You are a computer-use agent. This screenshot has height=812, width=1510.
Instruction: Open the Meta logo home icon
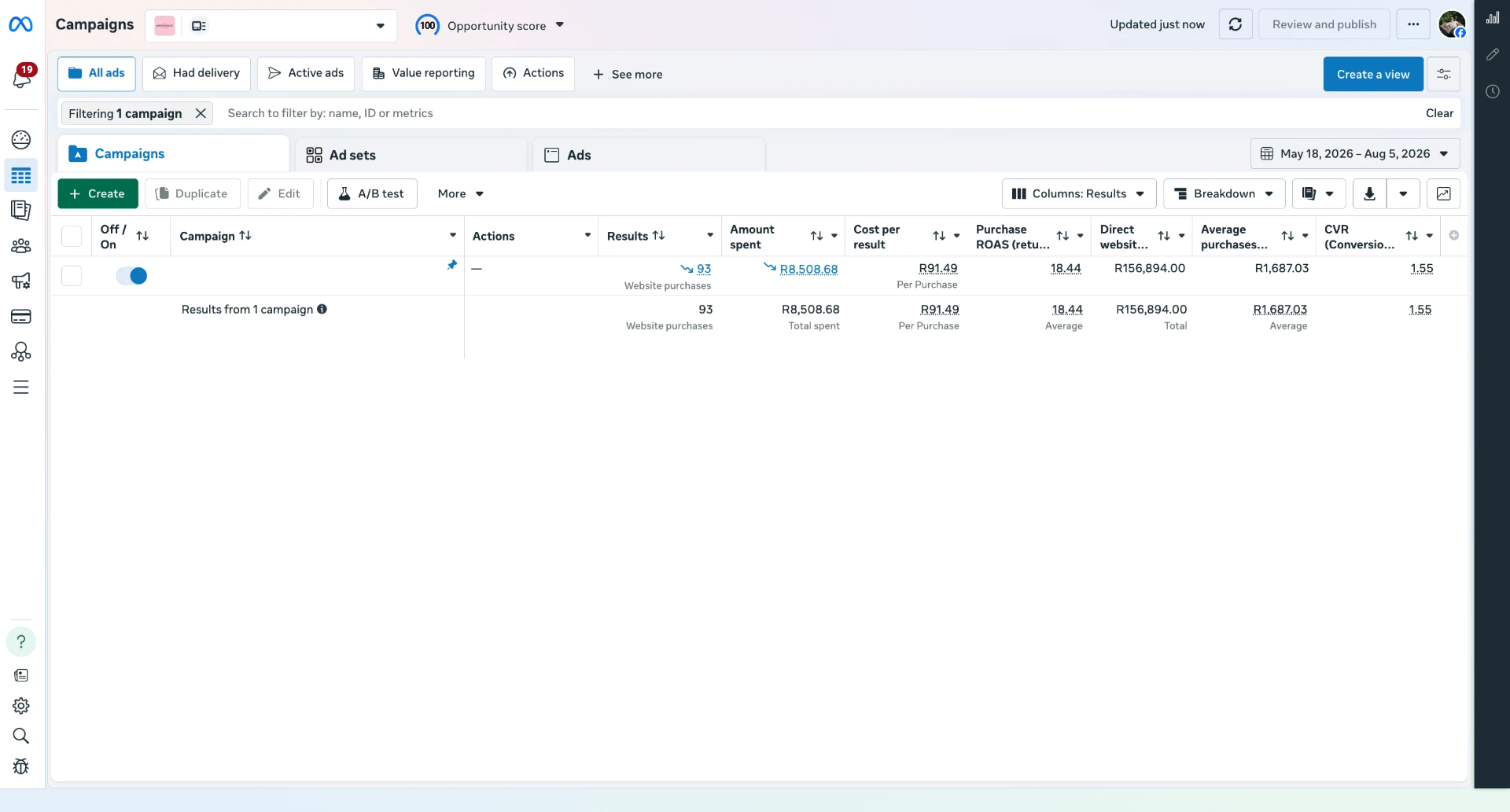[20, 25]
